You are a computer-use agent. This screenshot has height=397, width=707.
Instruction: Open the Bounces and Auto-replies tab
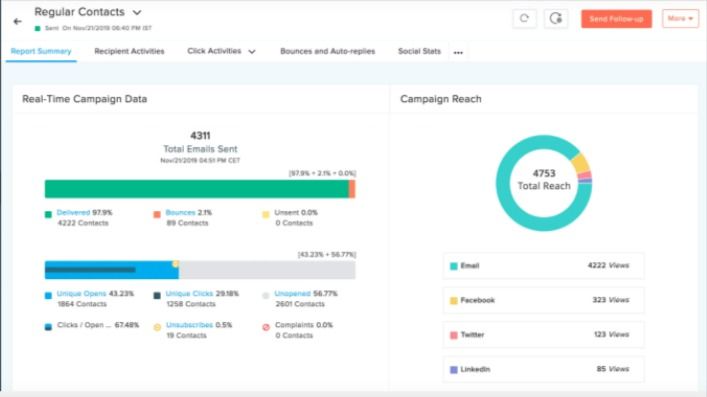328,51
